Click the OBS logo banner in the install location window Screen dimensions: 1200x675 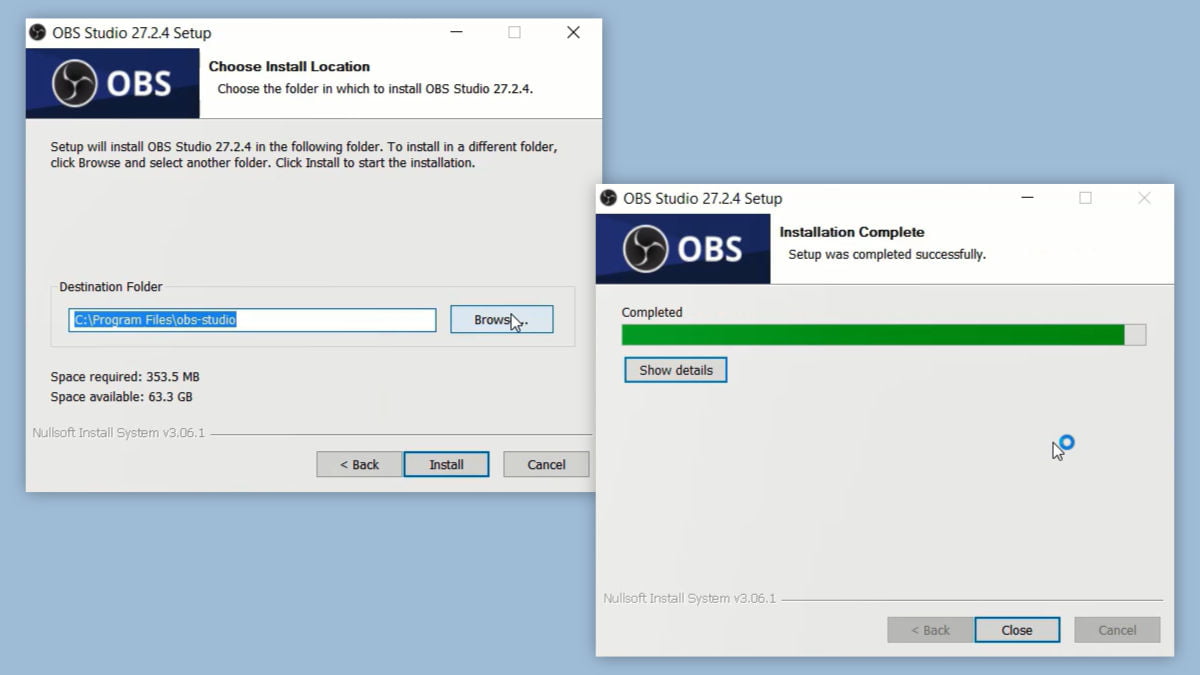click(x=112, y=84)
